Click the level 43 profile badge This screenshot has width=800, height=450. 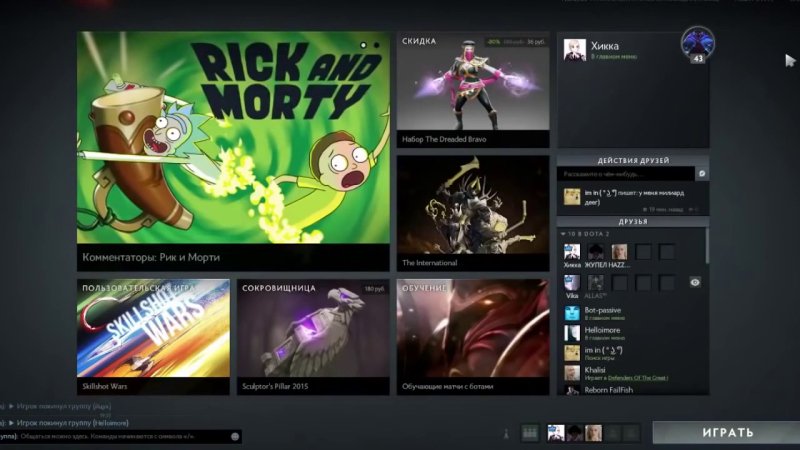(697, 45)
